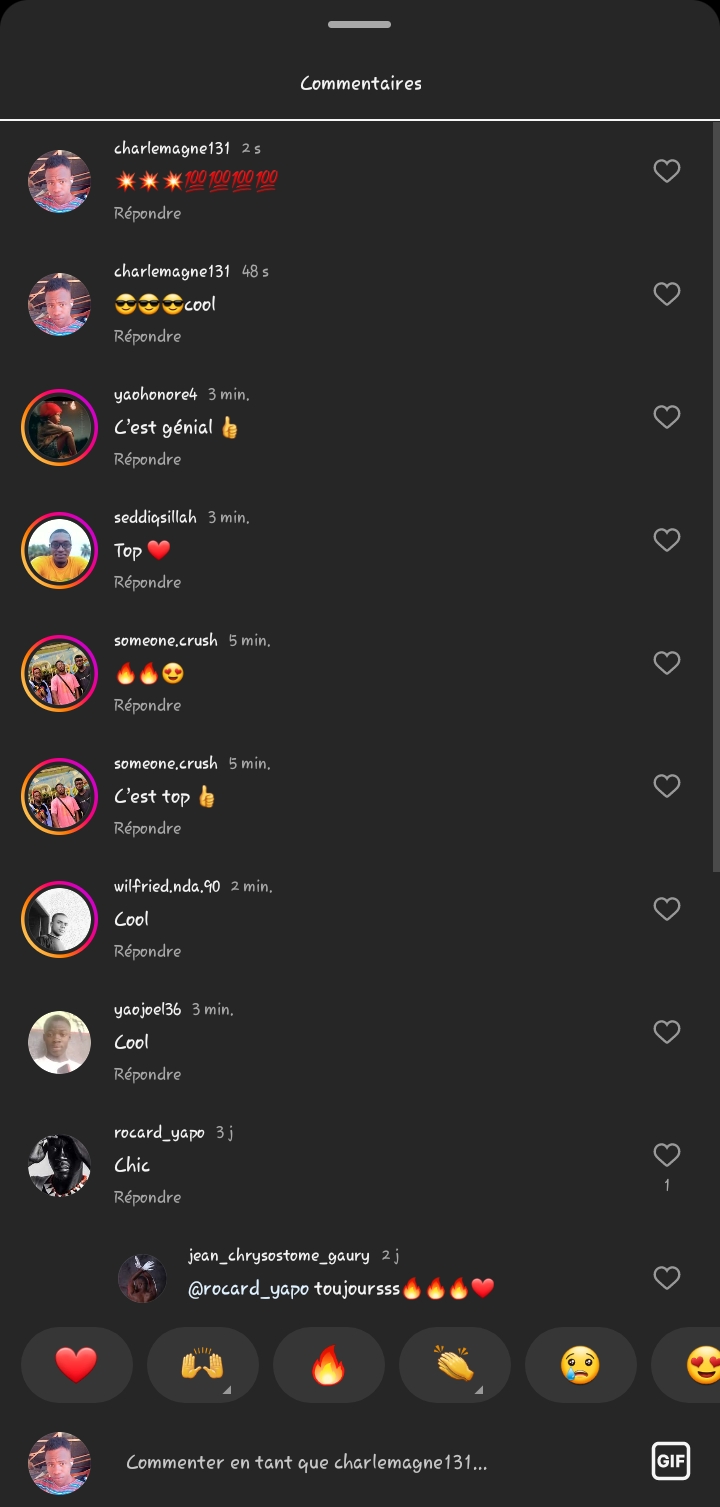720x1507 pixels.
Task: Like charlemagne131's "cool" comment
Action: tap(667, 294)
